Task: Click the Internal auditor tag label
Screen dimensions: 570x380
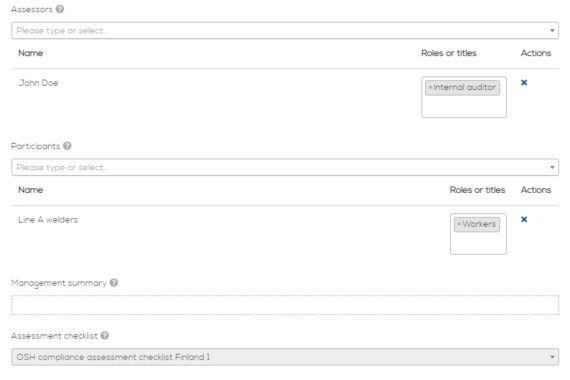Action: point(465,88)
